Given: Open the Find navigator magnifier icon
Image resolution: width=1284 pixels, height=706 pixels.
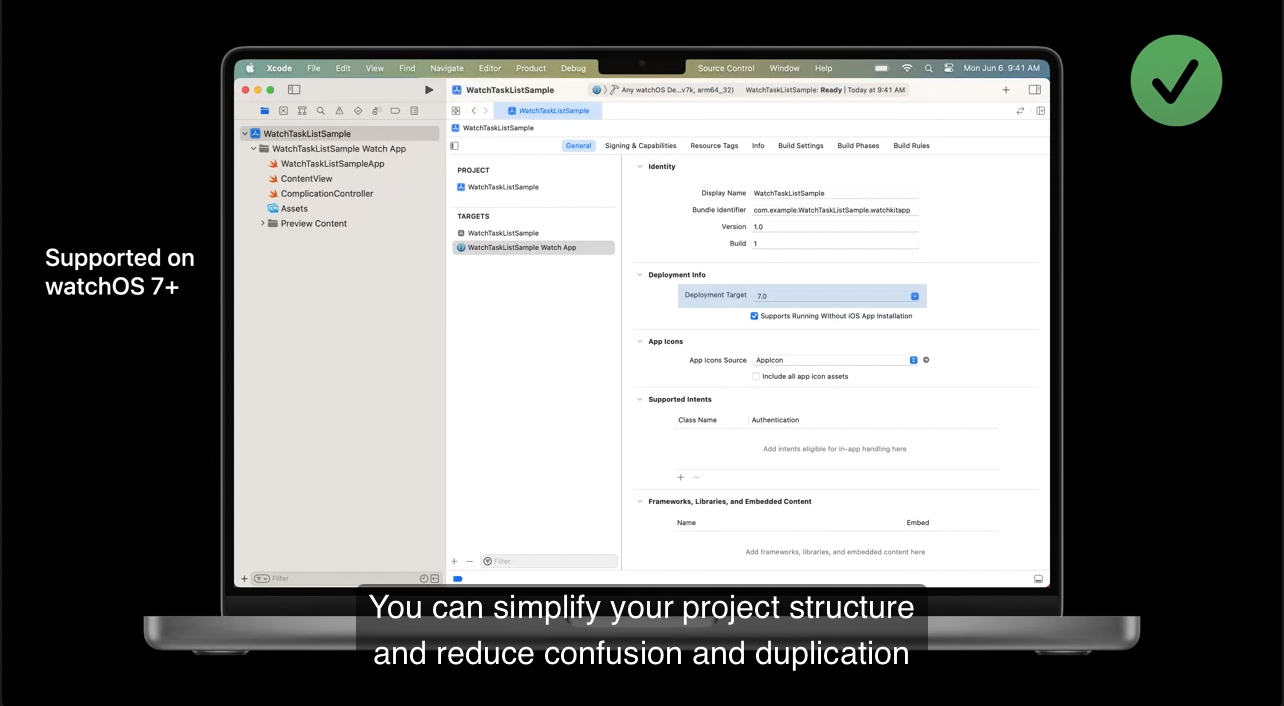Looking at the screenshot, I should 320,111.
